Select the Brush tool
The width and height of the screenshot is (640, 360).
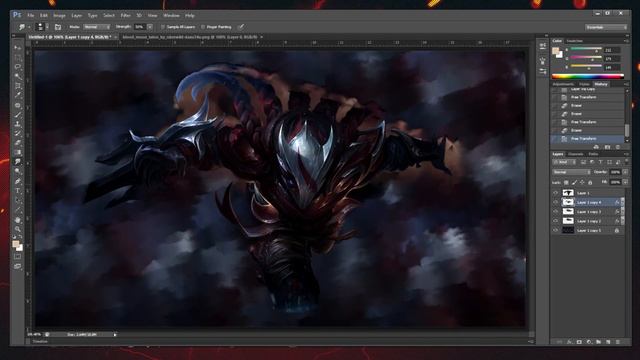pyautogui.click(x=18, y=114)
